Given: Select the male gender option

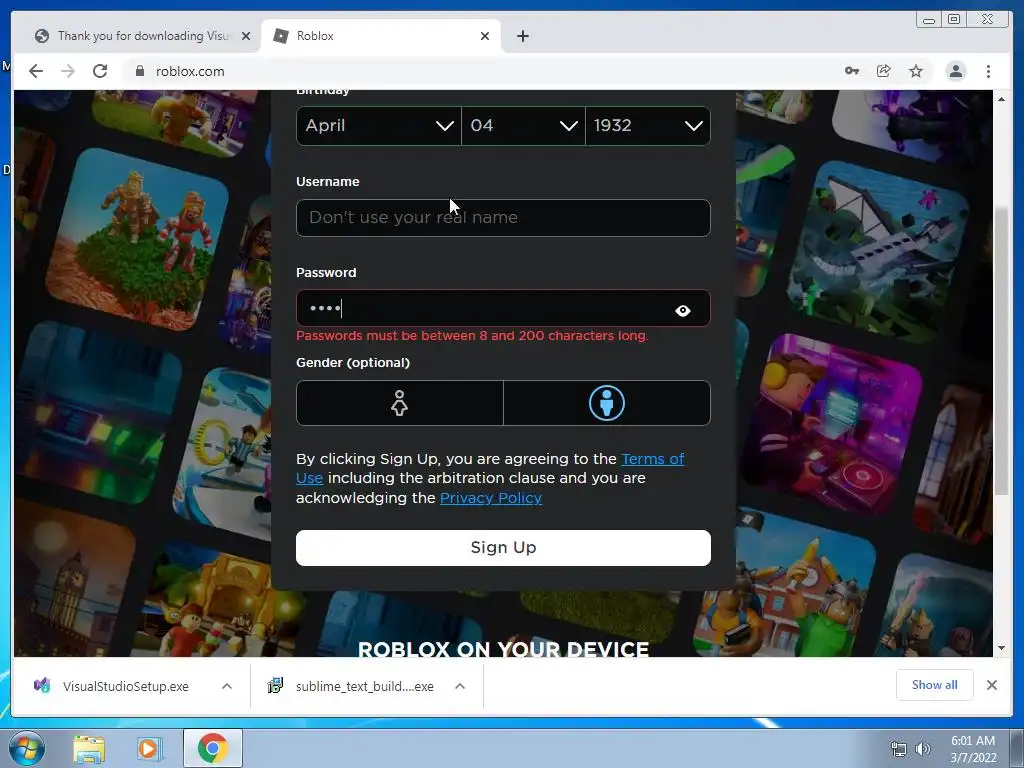Looking at the screenshot, I should tap(607, 403).
